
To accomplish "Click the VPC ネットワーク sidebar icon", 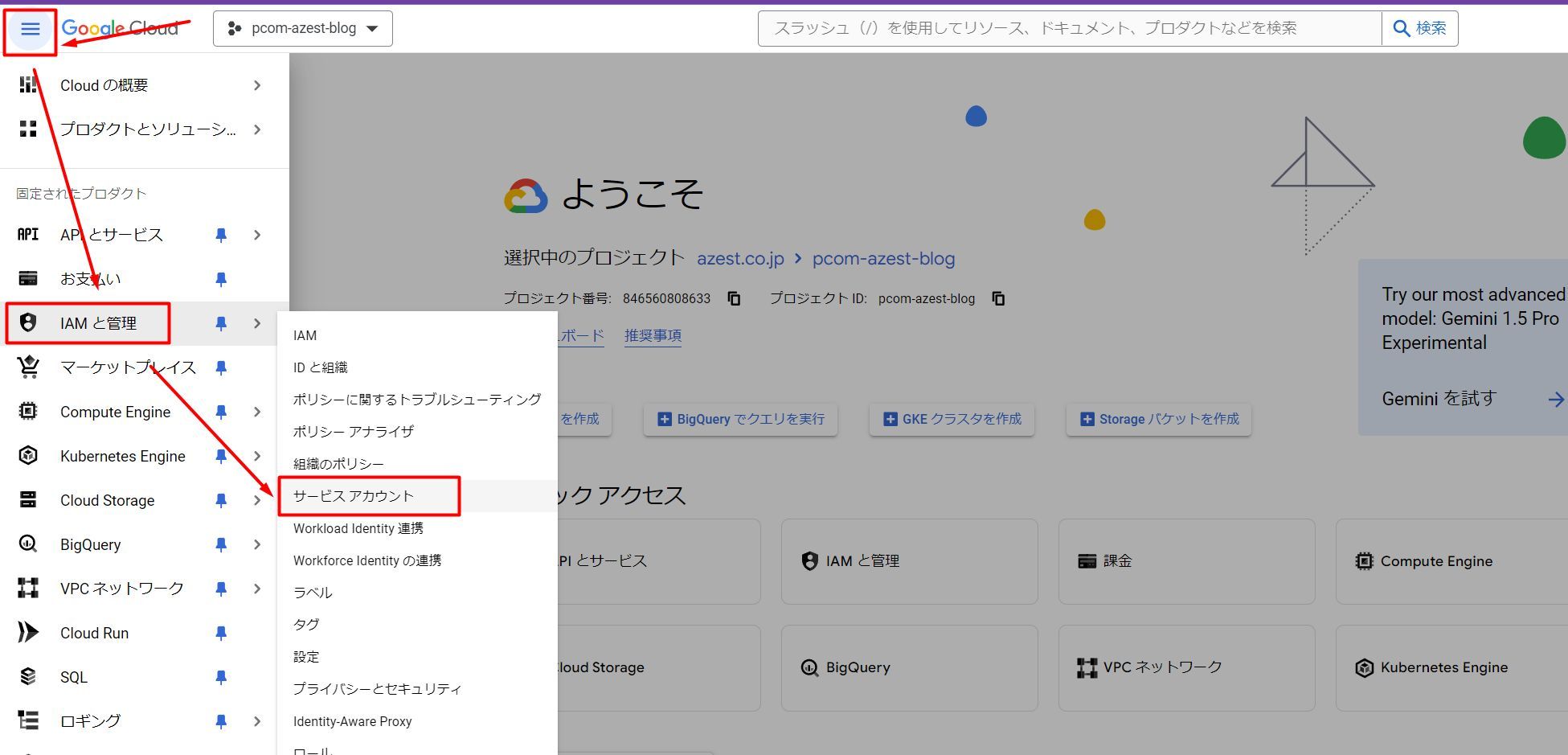I will 28,589.
